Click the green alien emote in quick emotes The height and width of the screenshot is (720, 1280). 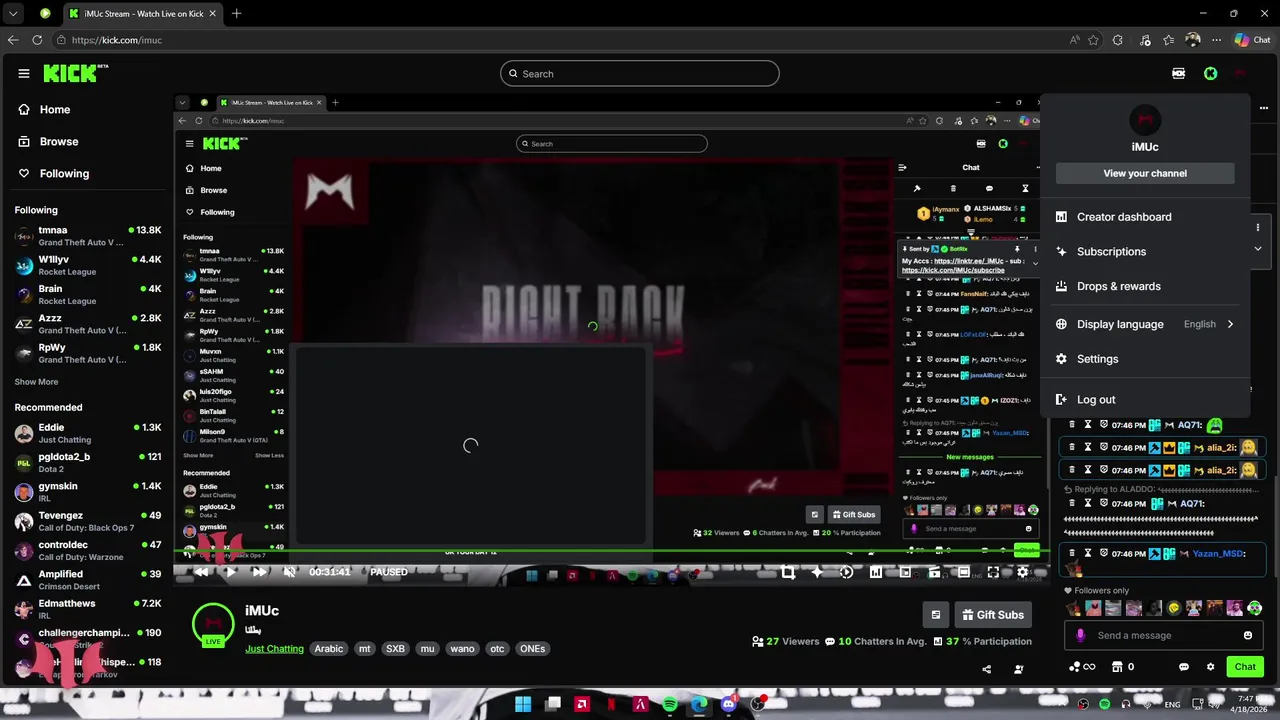coord(1255,608)
